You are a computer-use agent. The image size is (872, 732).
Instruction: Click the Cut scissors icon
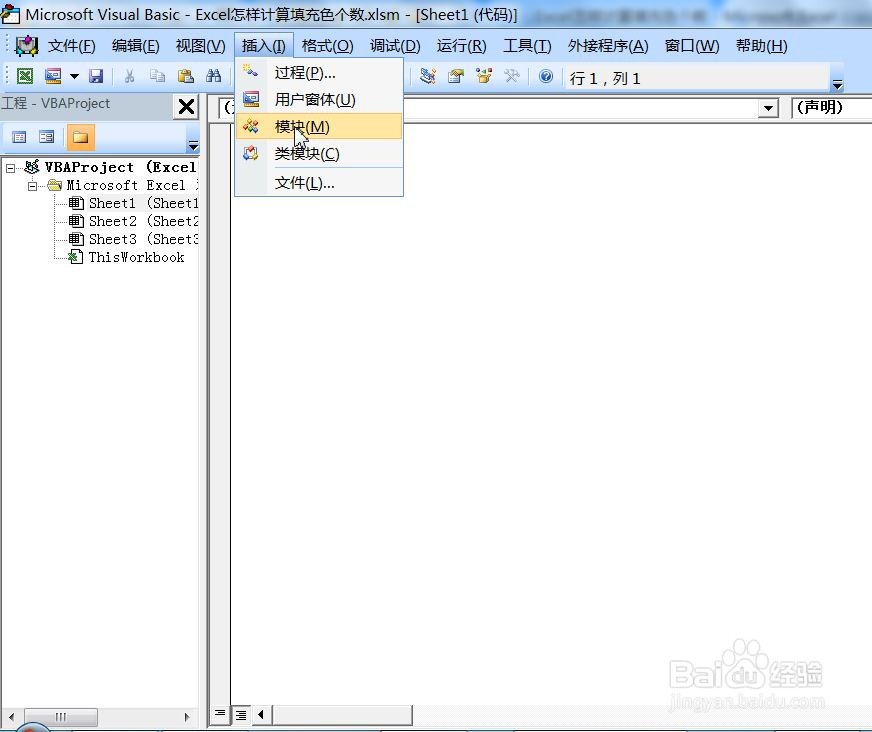(130, 76)
